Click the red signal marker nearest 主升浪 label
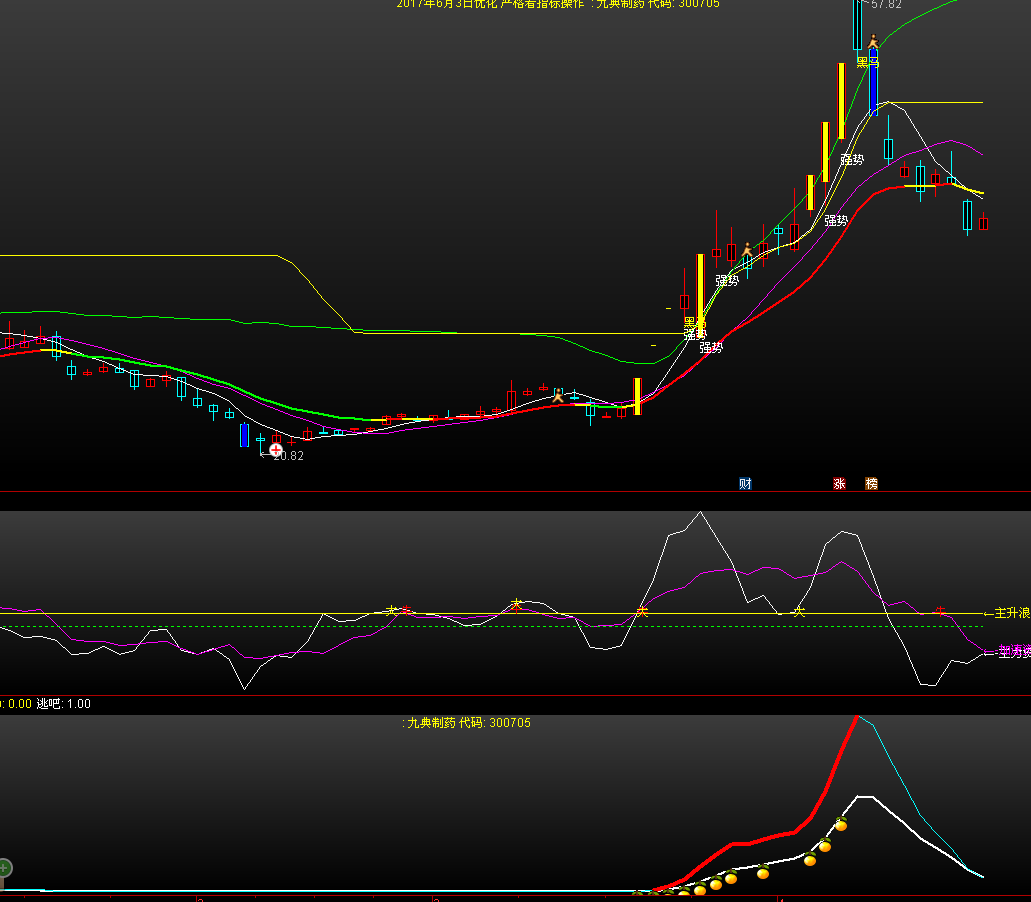The height and width of the screenshot is (902, 1031). pos(940,611)
